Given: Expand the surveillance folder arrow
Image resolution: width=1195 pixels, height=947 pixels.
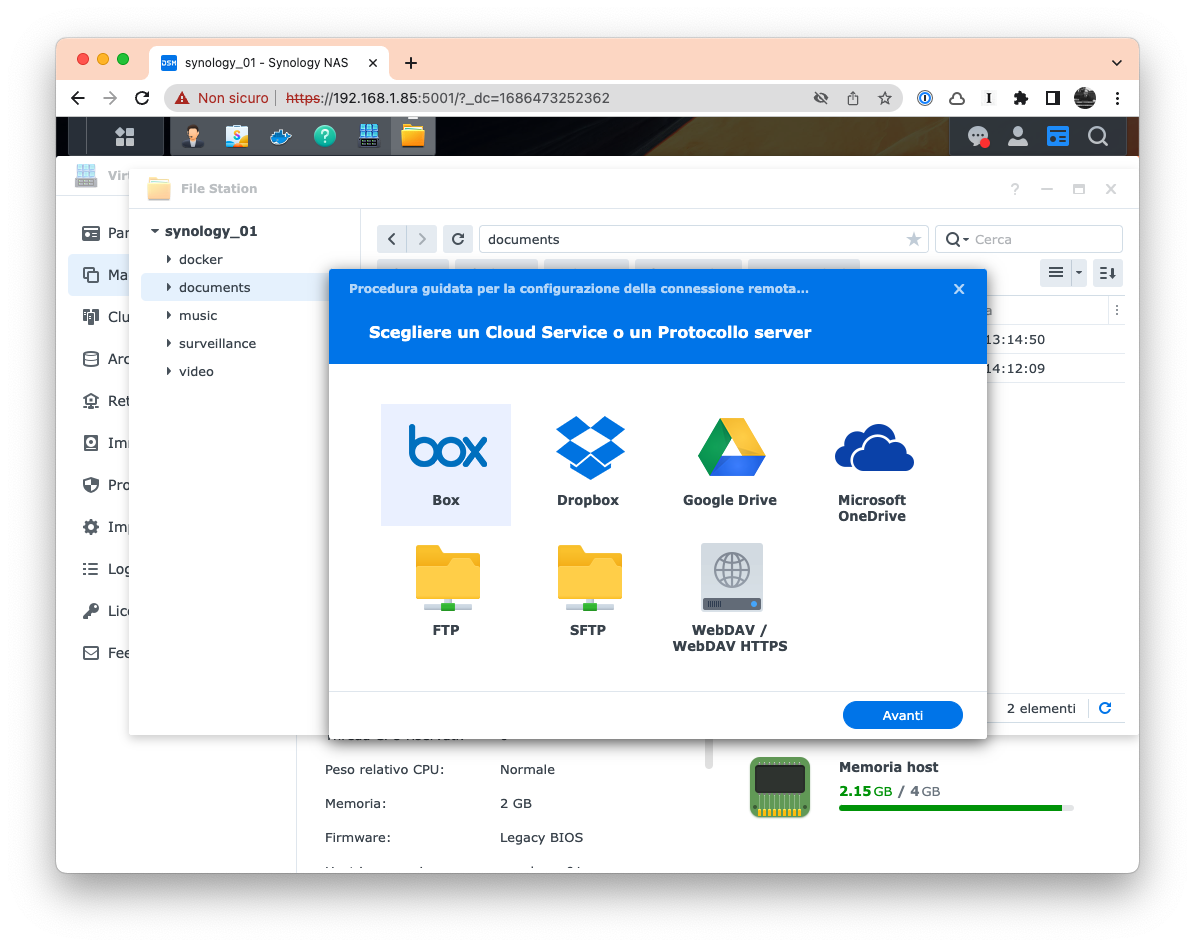Looking at the screenshot, I should [168, 344].
